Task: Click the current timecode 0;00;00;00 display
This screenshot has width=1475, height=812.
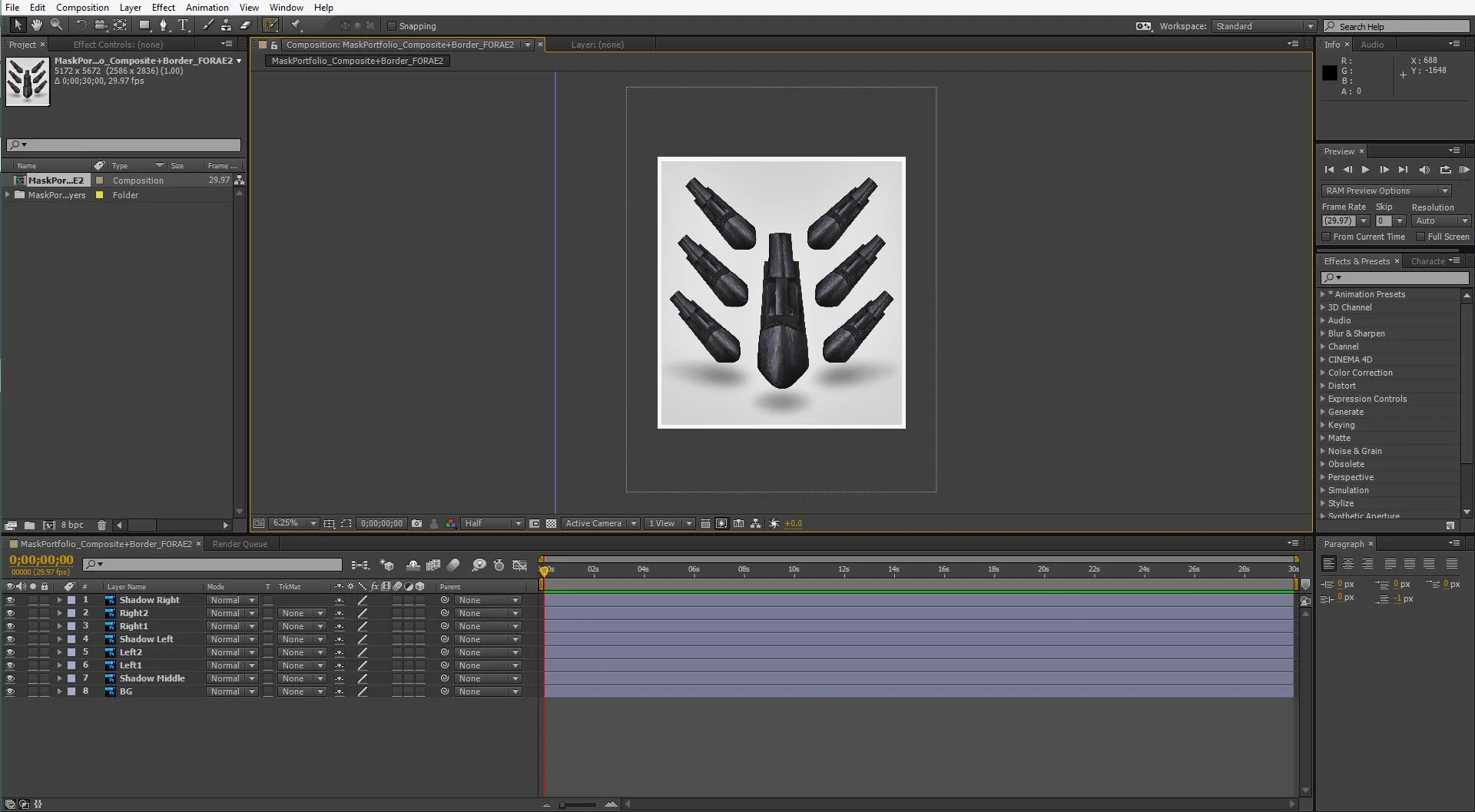Action: click(41, 560)
